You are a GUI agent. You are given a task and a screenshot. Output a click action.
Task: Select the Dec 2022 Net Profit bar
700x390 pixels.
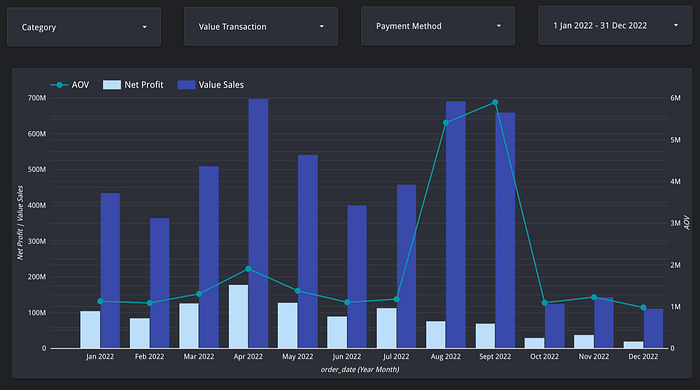click(633, 345)
